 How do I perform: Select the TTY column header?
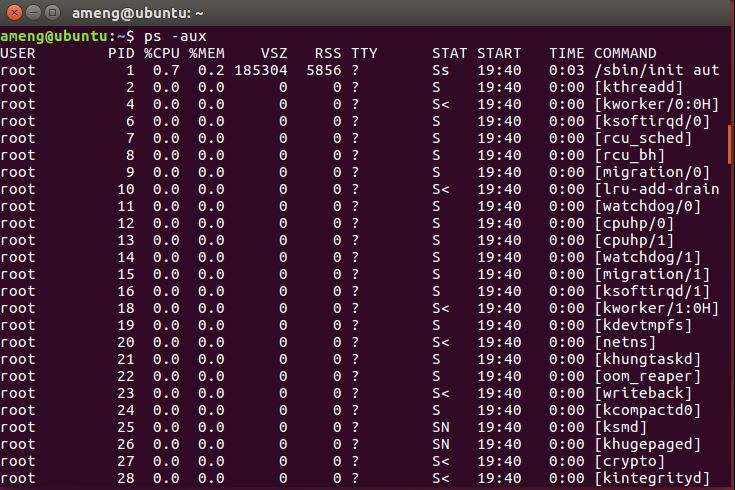pos(364,53)
